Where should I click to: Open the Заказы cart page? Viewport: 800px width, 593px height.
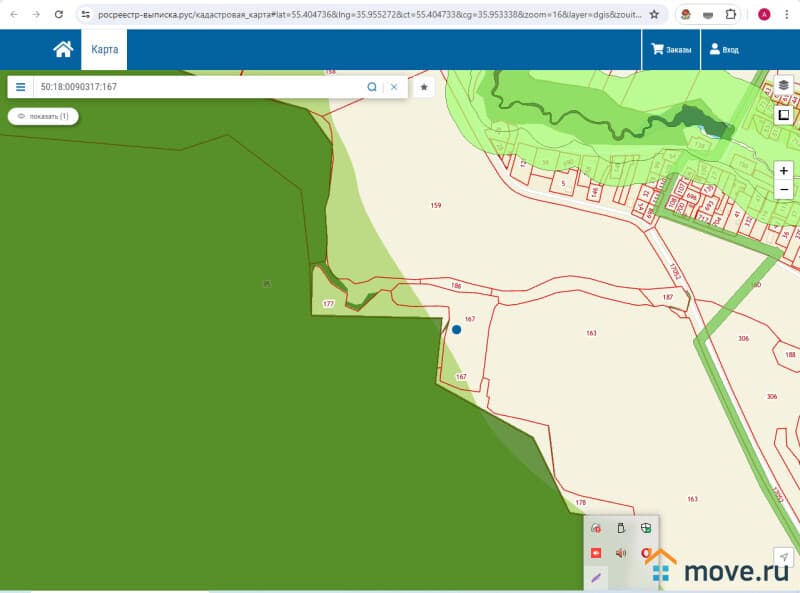pyautogui.click(x=671, y=49)
